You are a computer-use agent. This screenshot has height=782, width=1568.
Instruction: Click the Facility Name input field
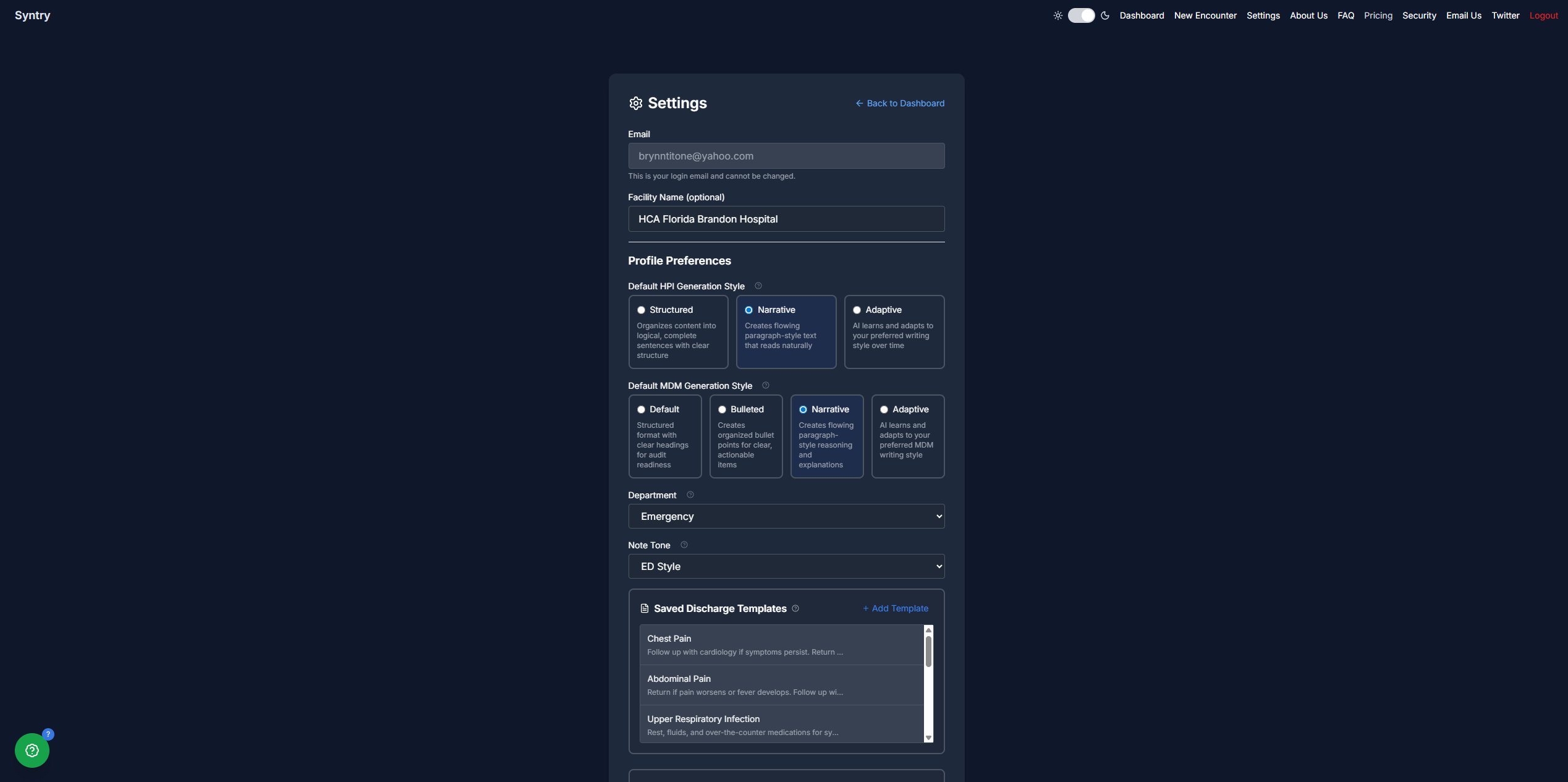pos(786,219)
